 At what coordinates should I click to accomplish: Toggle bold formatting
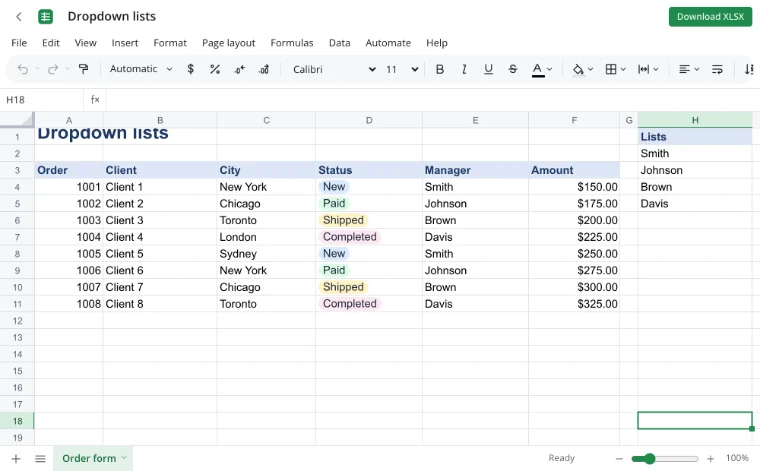(x=440, y=69)
